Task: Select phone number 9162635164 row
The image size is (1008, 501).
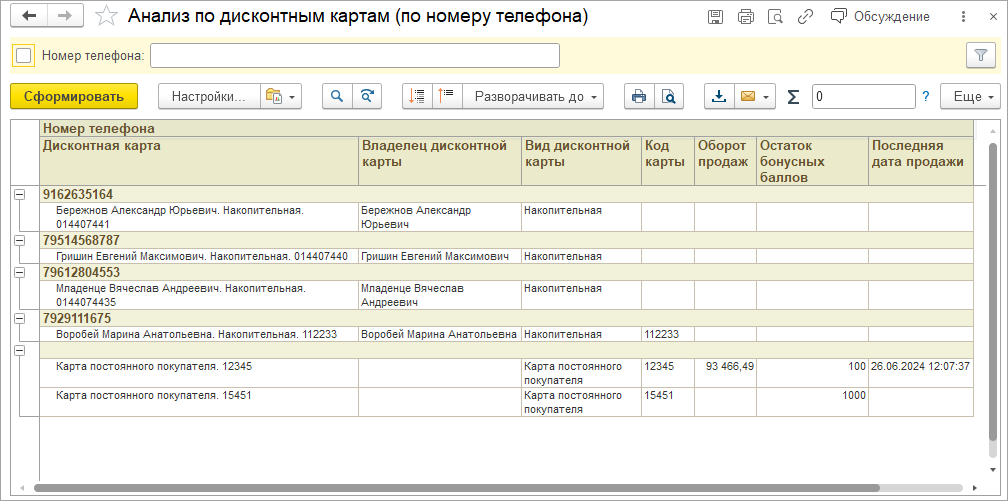Action: (x=507, y=194)
